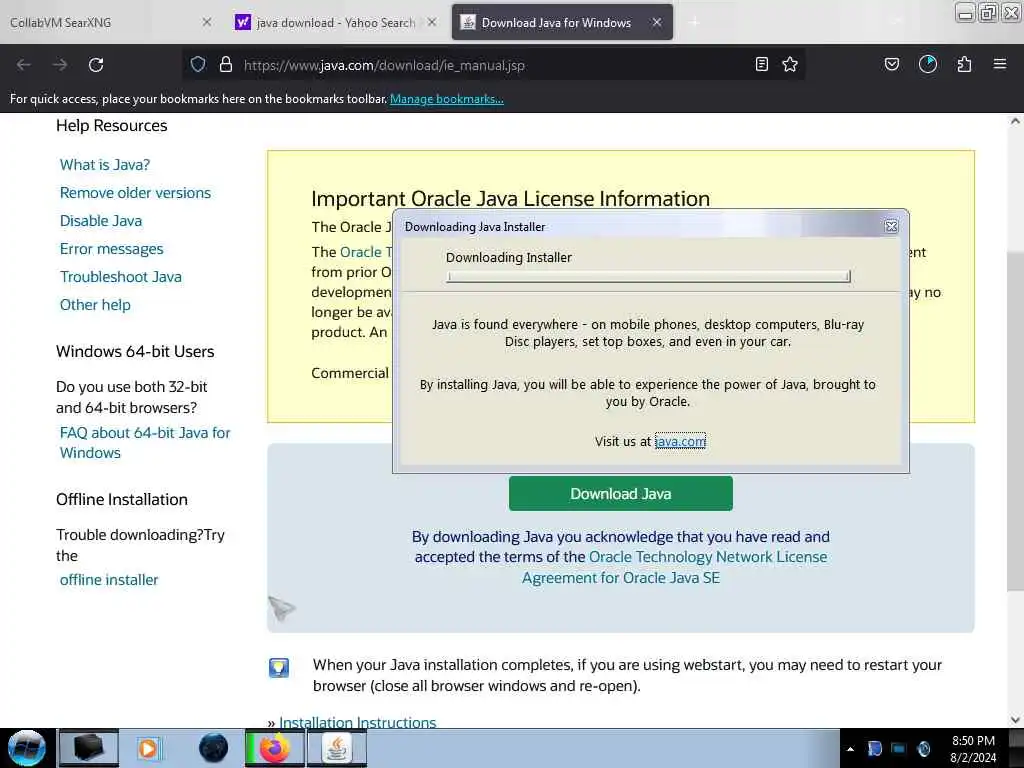The width and height of the screenshot is (1024, 768).
Task: Go back to previous page
Action: 24,65
